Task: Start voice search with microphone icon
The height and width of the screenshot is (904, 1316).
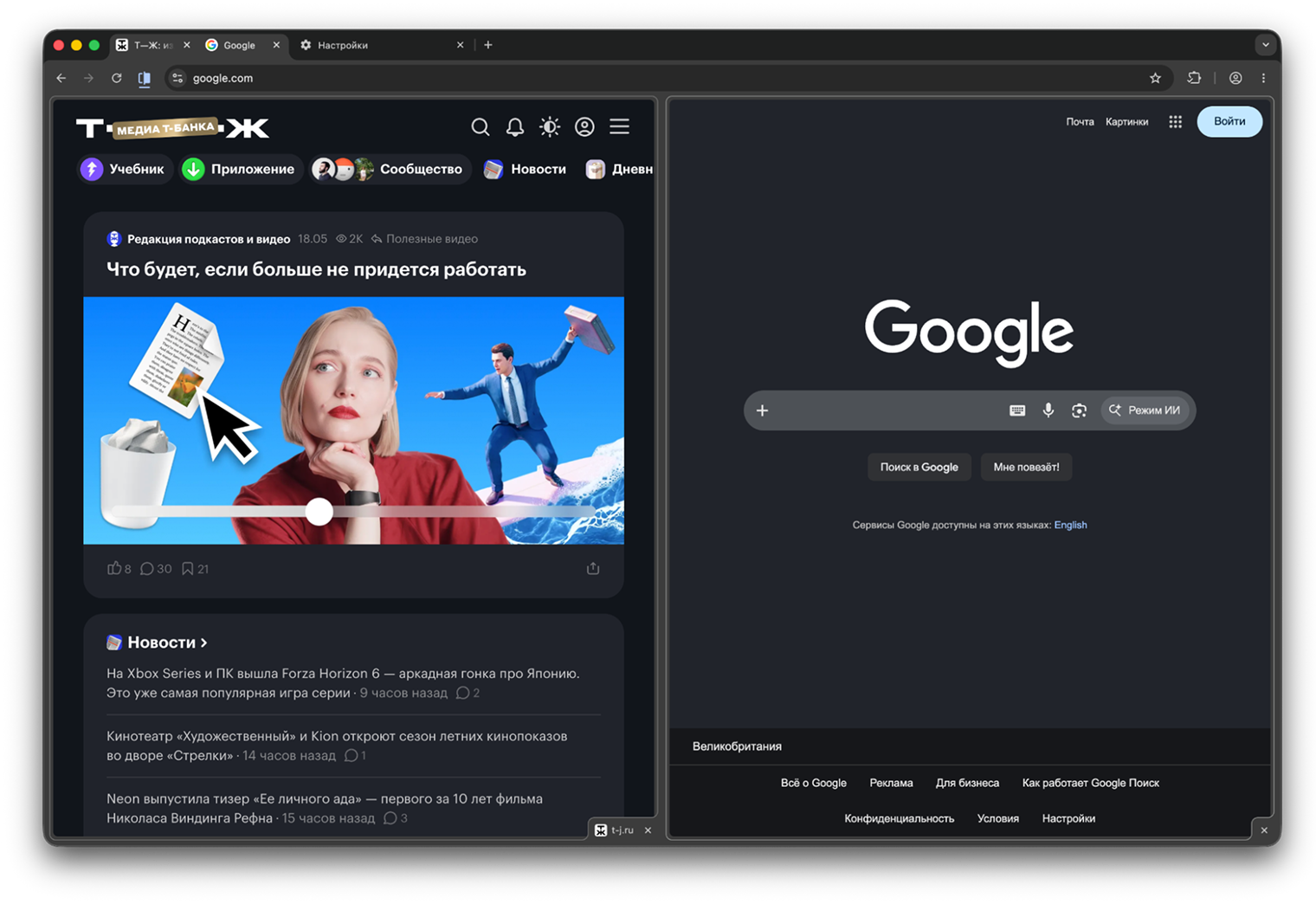Action: [x=1048, y=410]
